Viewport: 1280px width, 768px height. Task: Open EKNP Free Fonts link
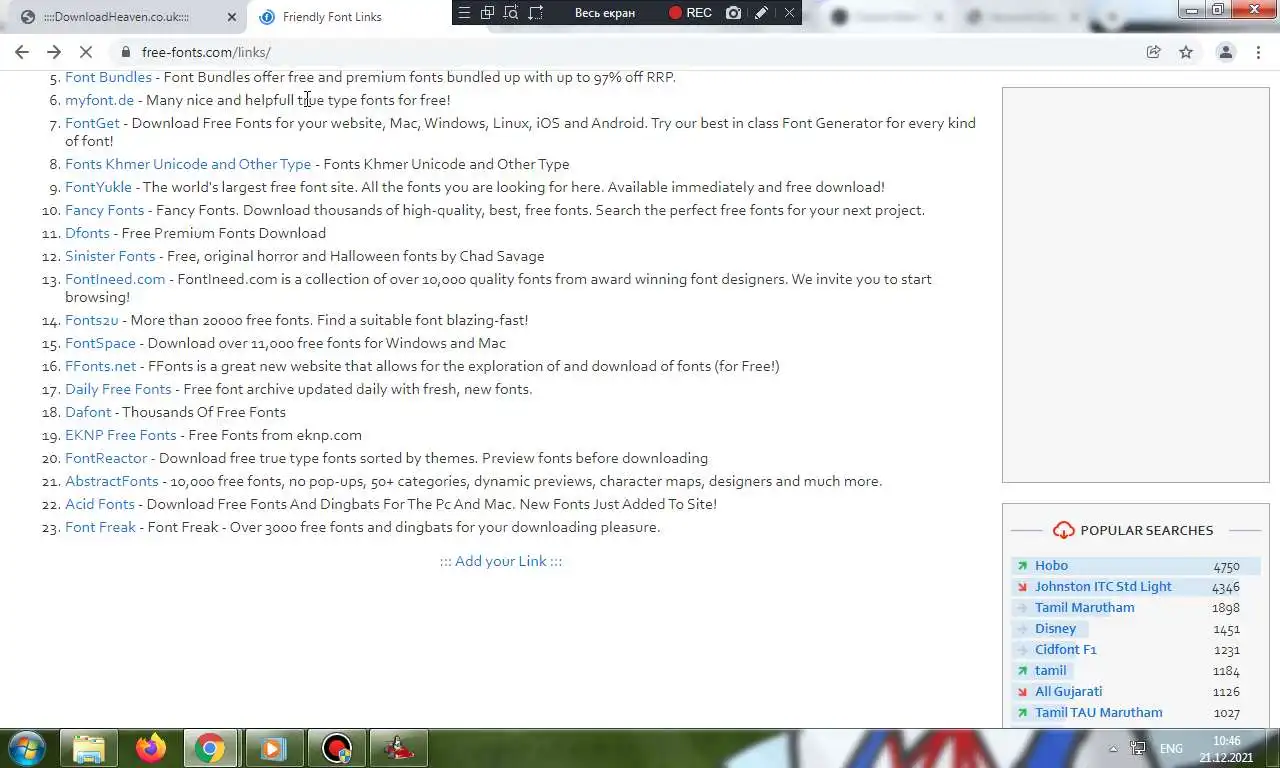[x=120, y=435]
